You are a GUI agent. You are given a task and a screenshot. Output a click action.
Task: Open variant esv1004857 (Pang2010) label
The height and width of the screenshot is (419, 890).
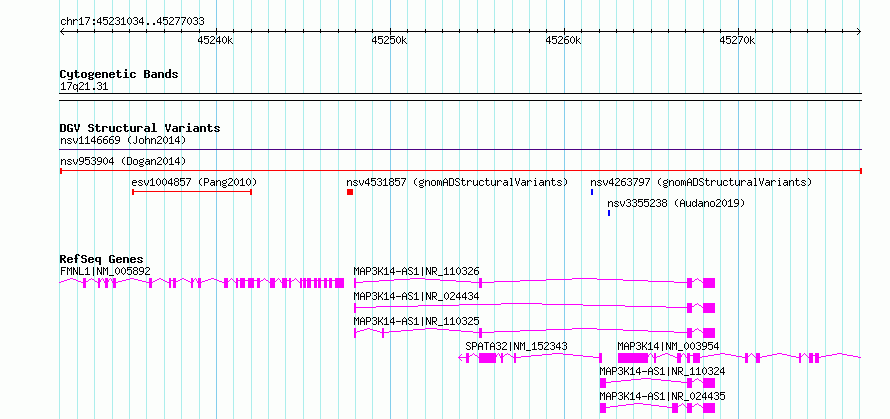pyautogui.click(x=195, y=182)
